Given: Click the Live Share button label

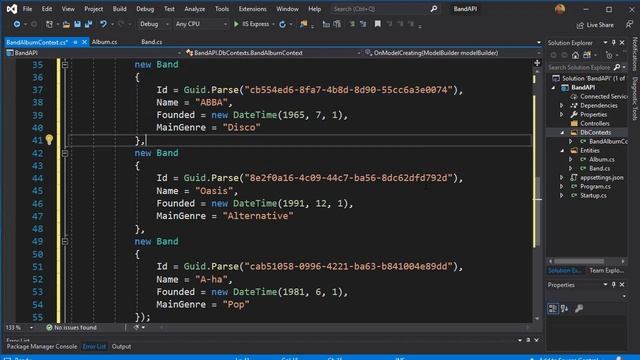Looking at the screenshot, I should pos(600,25).
